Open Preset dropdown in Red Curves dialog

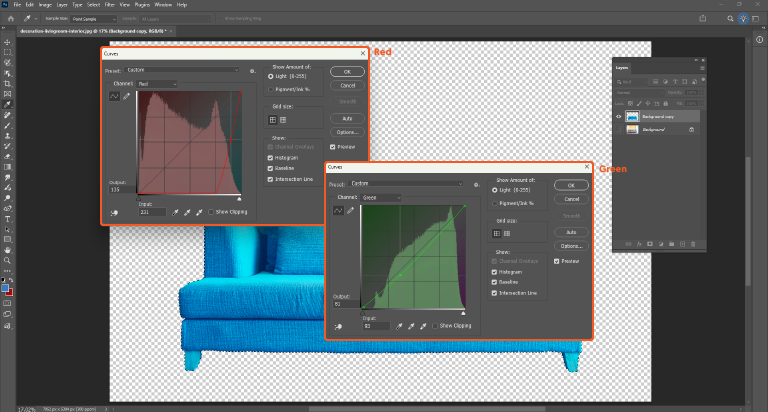pyautogui.click(x=182, y=70)
